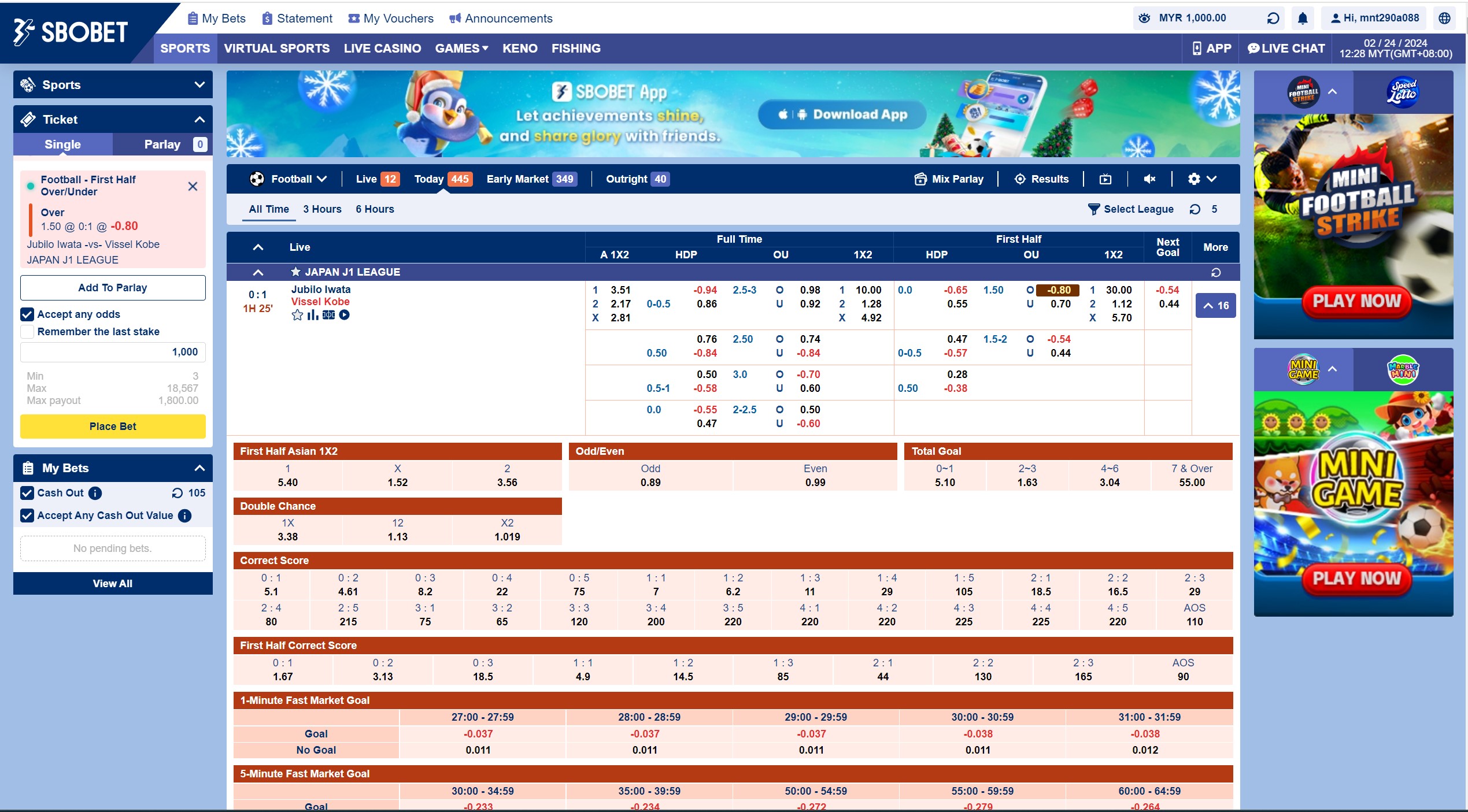The image size is (1468, 812).
Task: Show Early Market matches
Action: (532, 179)
